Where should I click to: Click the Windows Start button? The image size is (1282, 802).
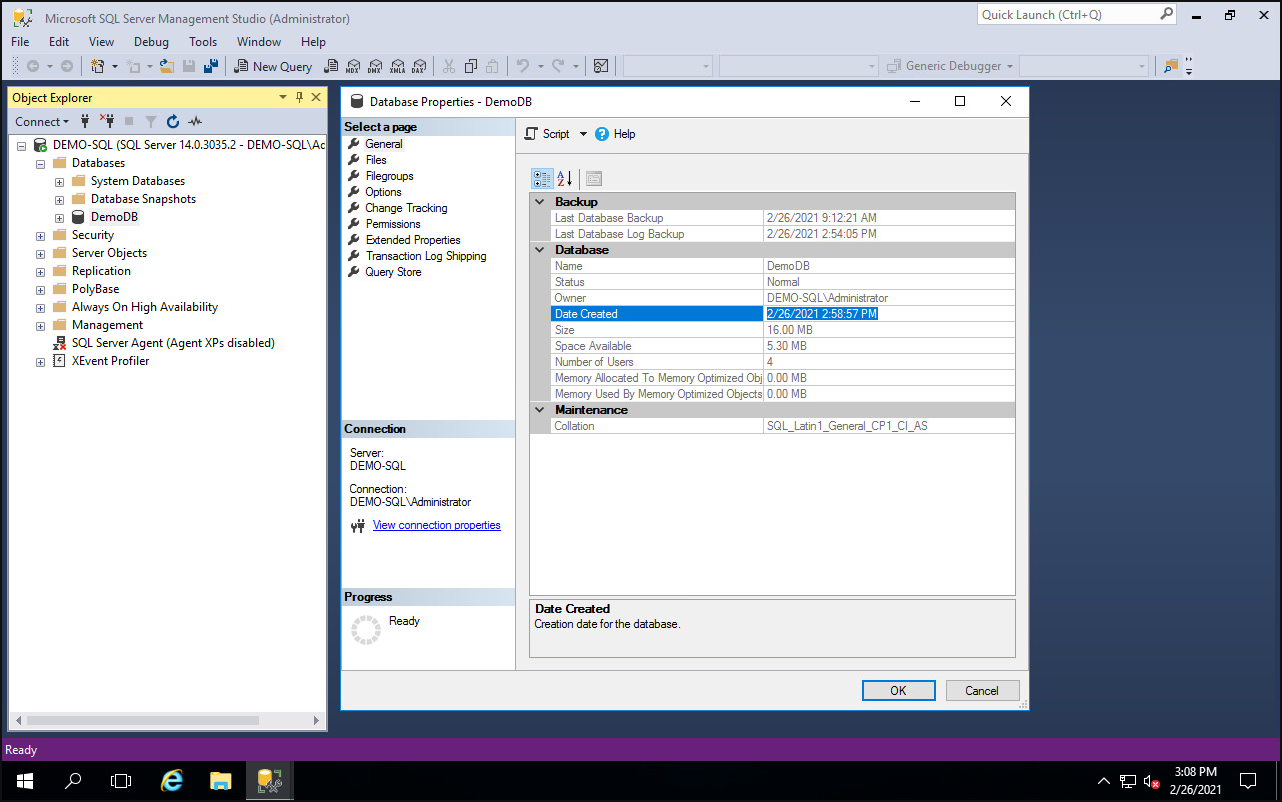pyautogui.click(x=24, y=780)
